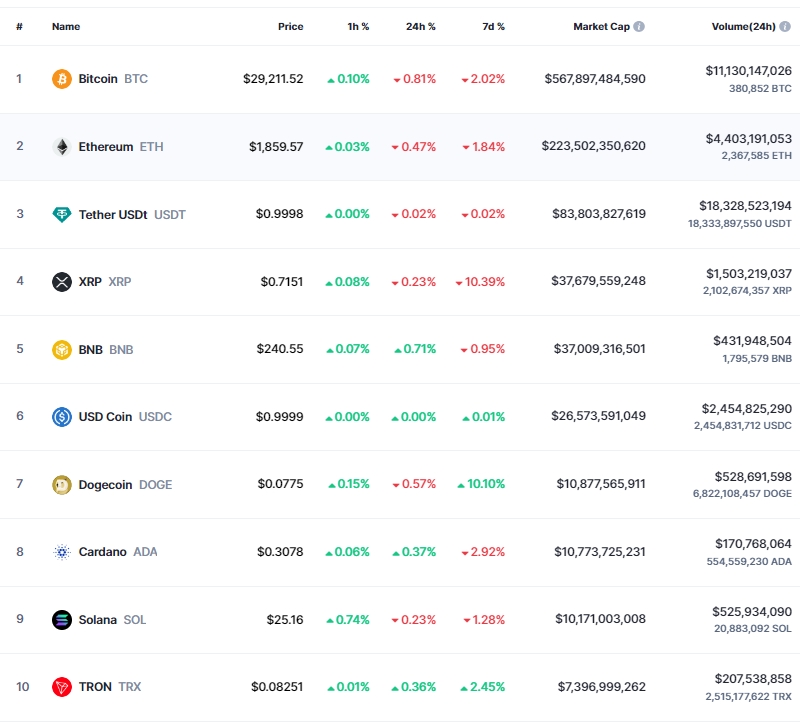
Task: Click BNB 24h change 0.71%
Action: pyautogui.click(x=415, y=349)
